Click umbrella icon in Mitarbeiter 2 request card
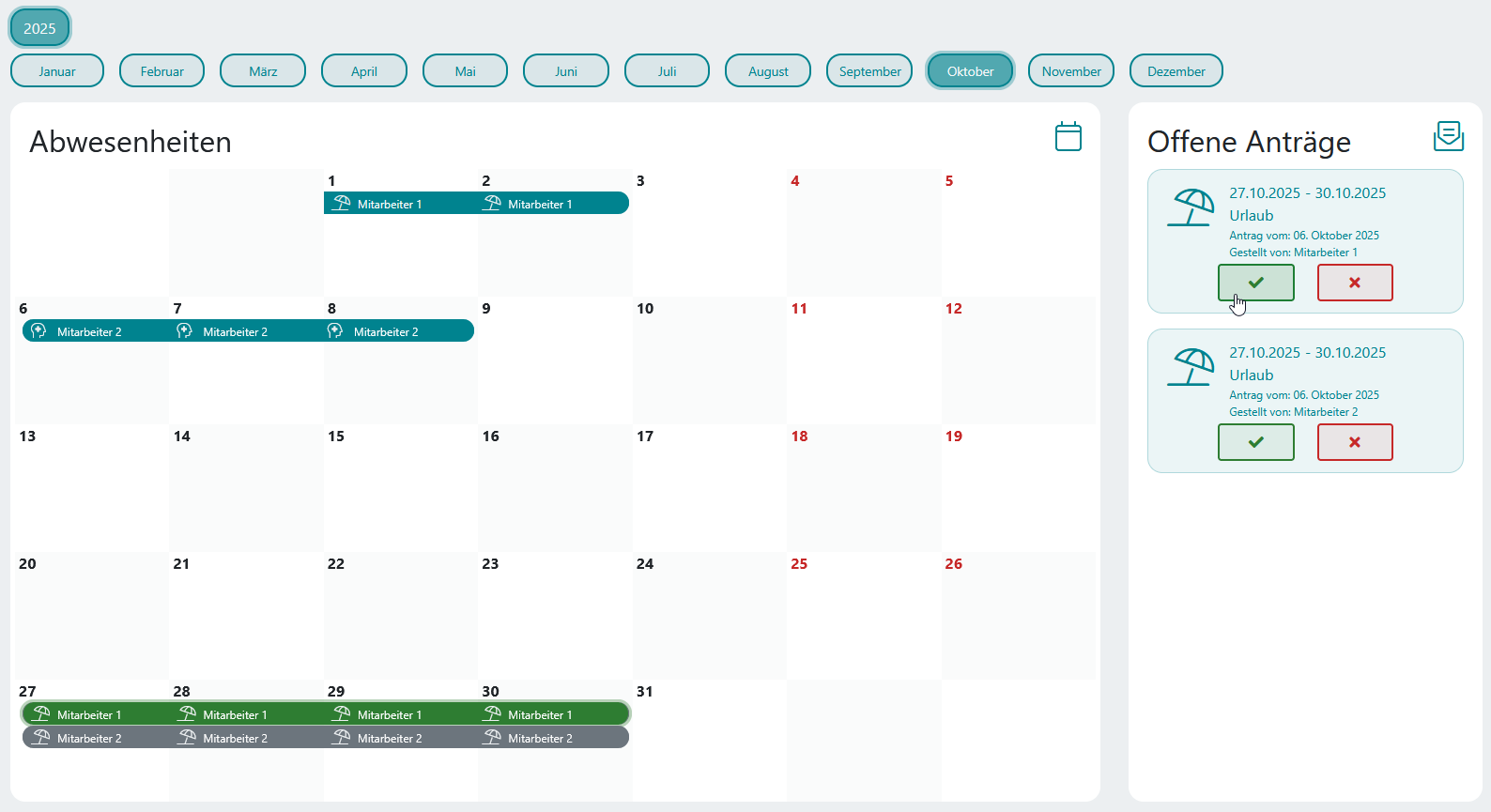This screenshot has height=812, width=1491. pos(1191,367)
